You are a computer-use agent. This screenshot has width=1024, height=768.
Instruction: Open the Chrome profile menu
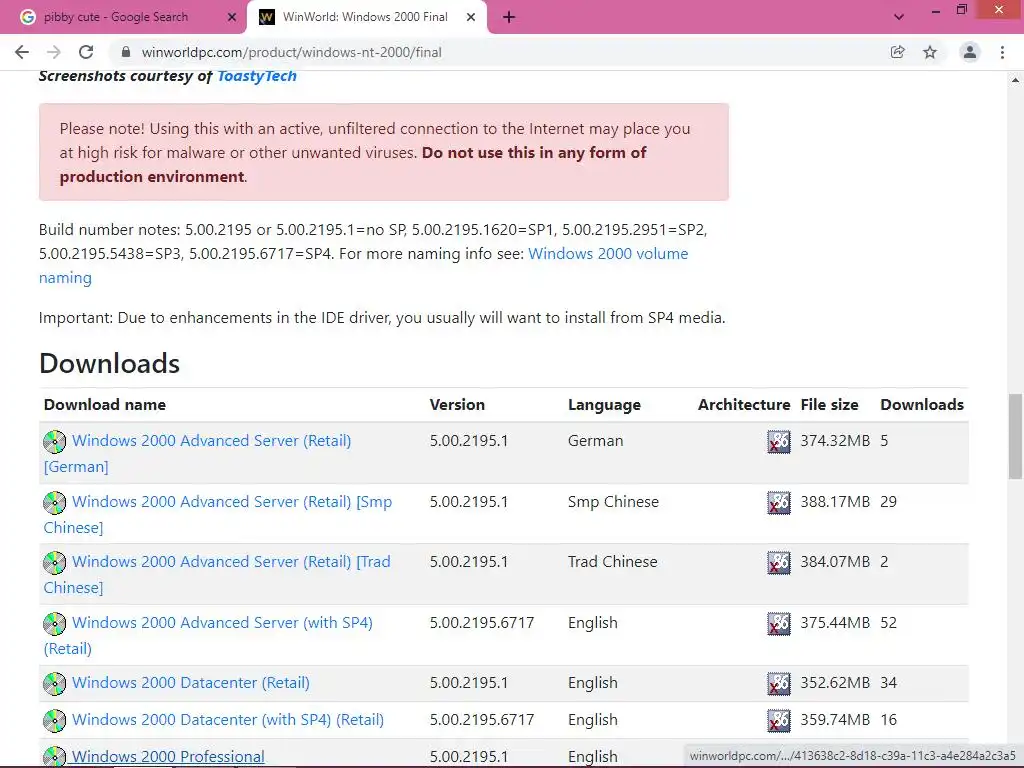click(x=970, y=52)
